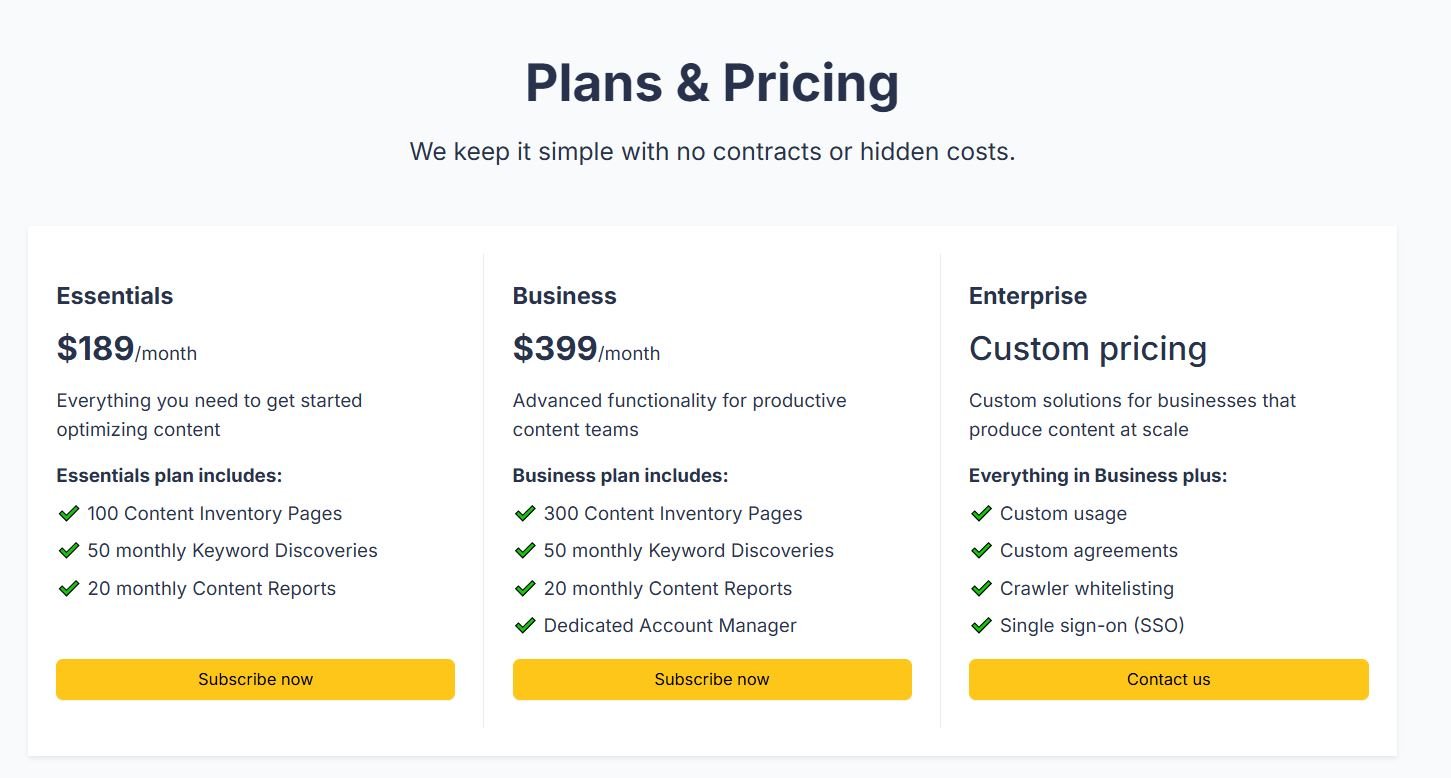Click checkmark by Business 20 monthly Content Reports
The width and height of the screenshot is (1451, 778).
pos(525,589)
